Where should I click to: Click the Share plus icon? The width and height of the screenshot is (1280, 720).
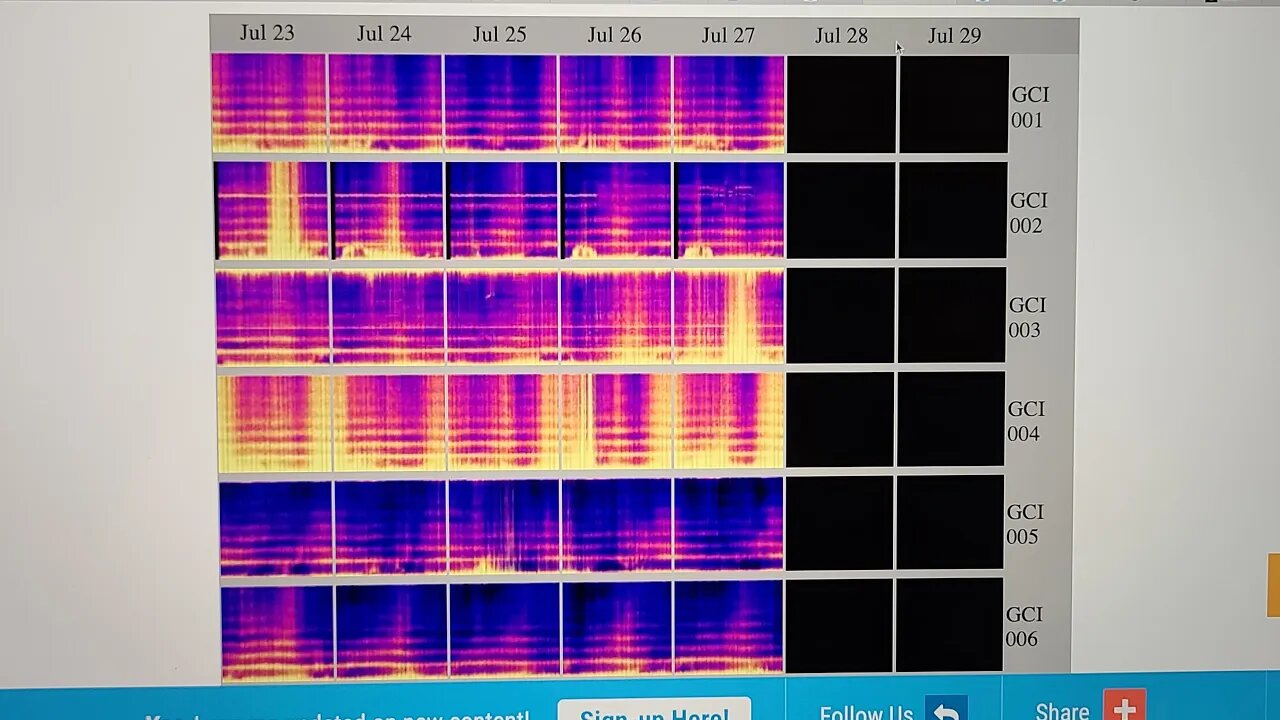1124,705
